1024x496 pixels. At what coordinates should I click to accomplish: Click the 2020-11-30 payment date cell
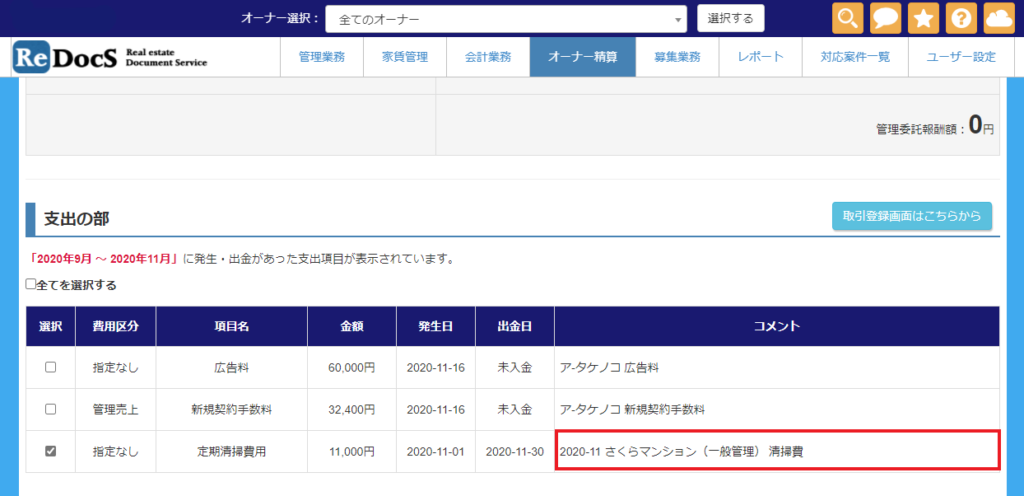[515, 452]
